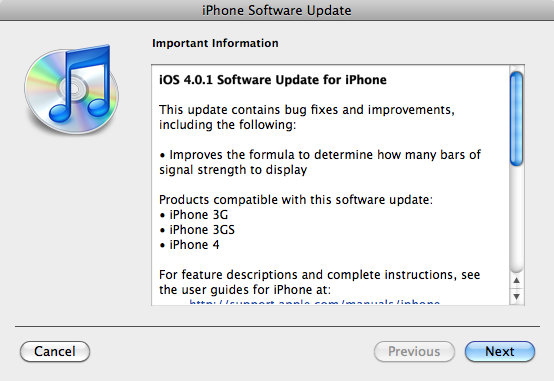Click the scrollbar down arrow

point(517,296)
